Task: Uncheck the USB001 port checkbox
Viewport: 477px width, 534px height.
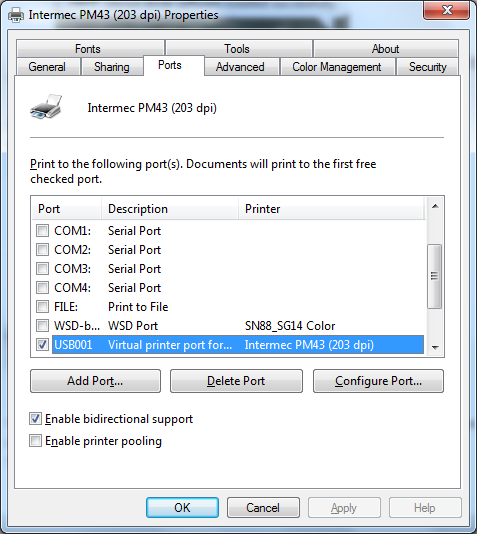Action: pyautogui.click(x=43, y=345)
